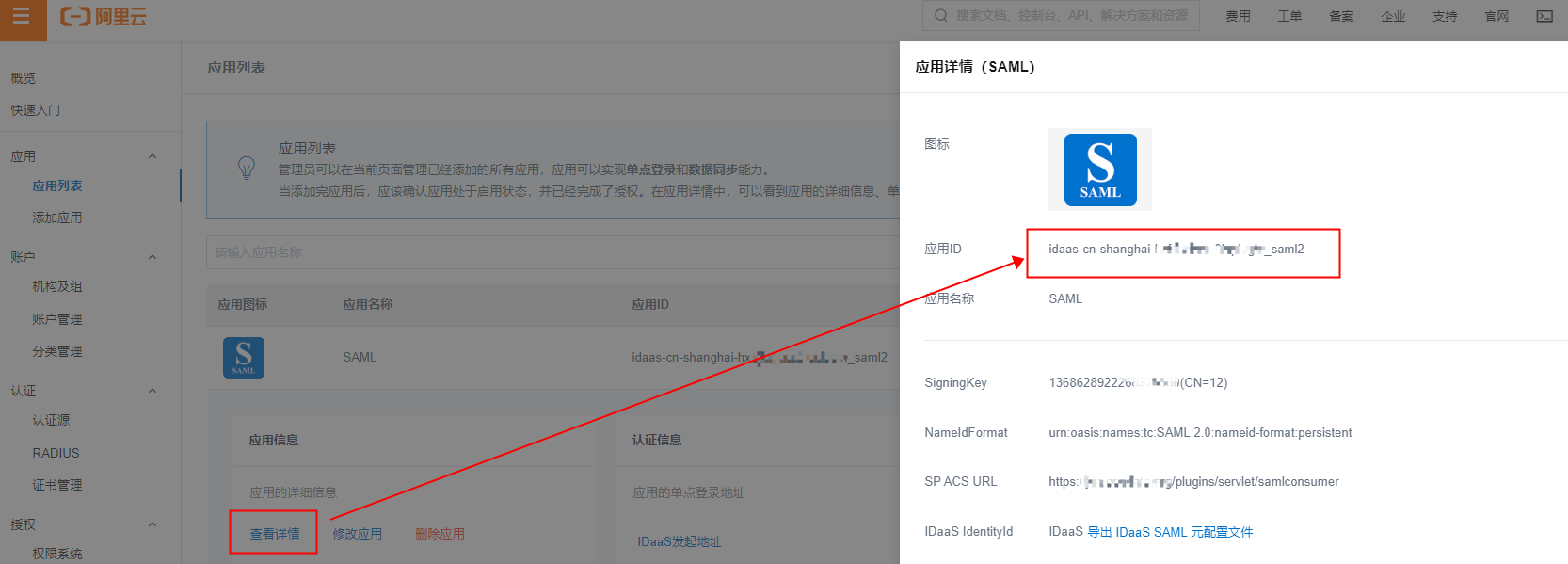Click the 应用ID value in details panel
This screenshot has height=564, width=1568.
point(1176,249)
